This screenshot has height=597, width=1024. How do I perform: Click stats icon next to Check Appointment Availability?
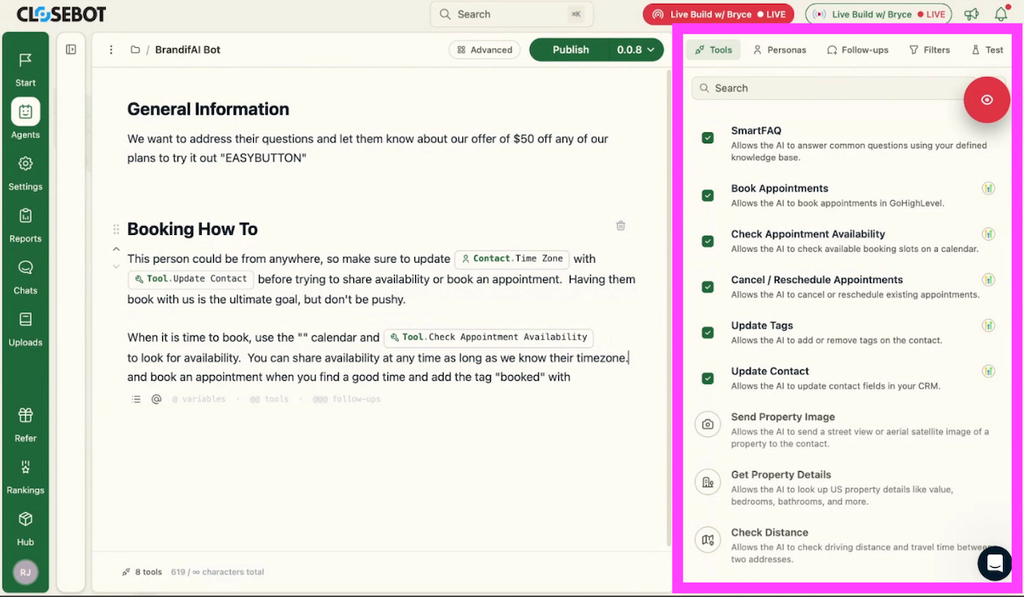(988, 234)
